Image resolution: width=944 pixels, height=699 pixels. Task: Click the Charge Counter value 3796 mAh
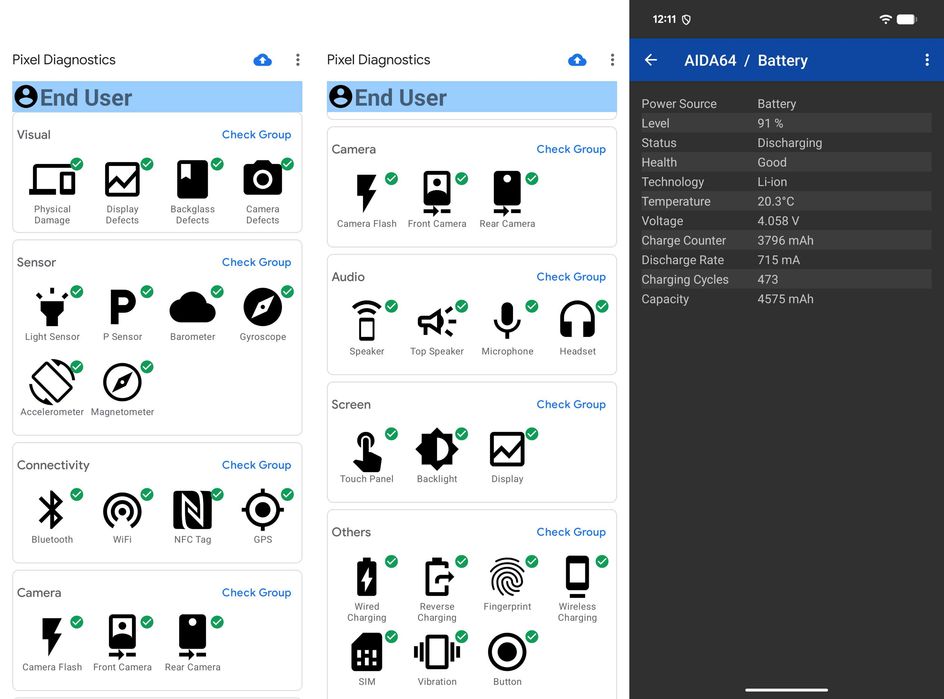[x=785, y=241]
